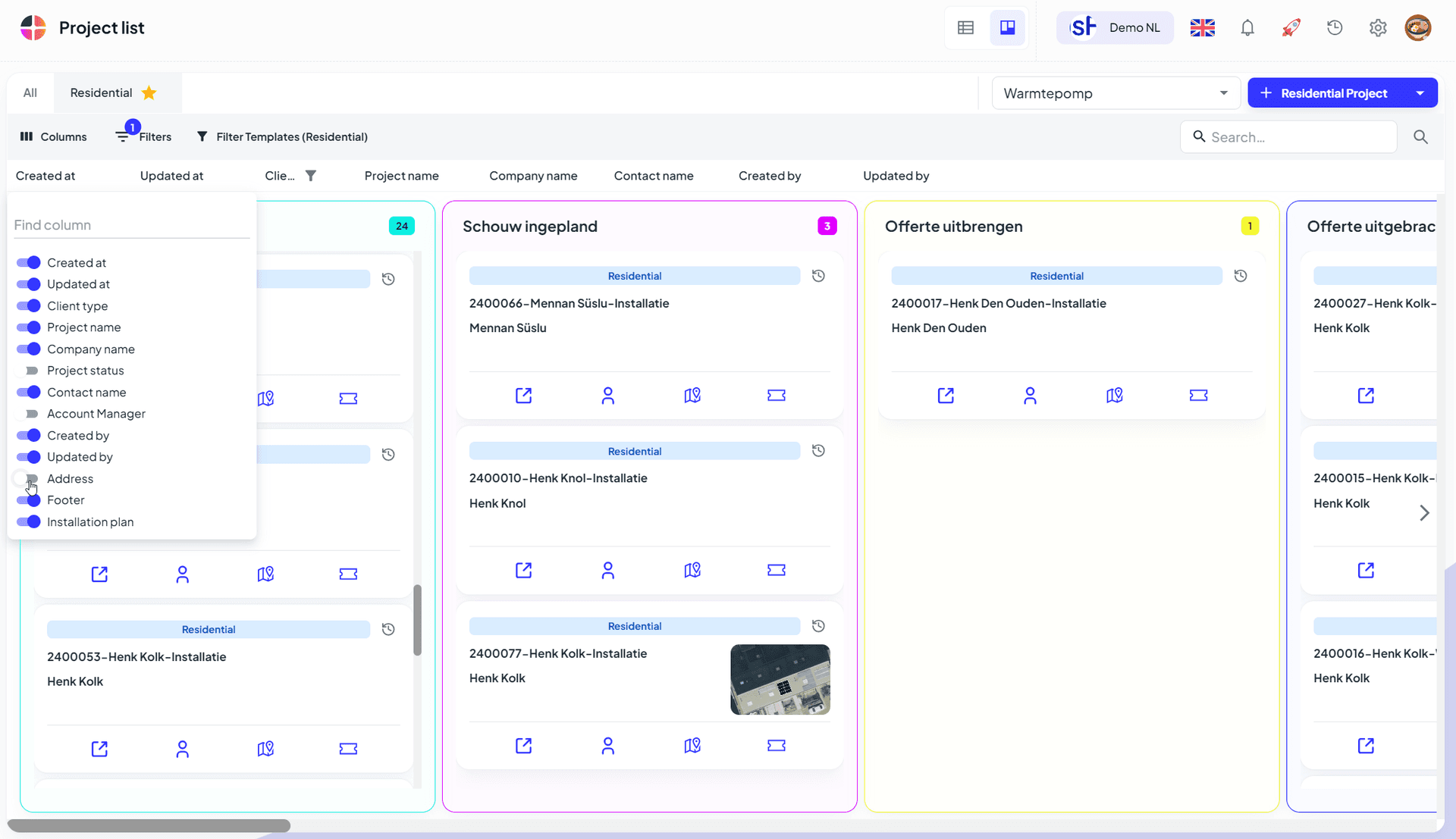This screenshot has width=1456, height=839.
Task: Select the kanban board view icon
Action: (1007, 28)
